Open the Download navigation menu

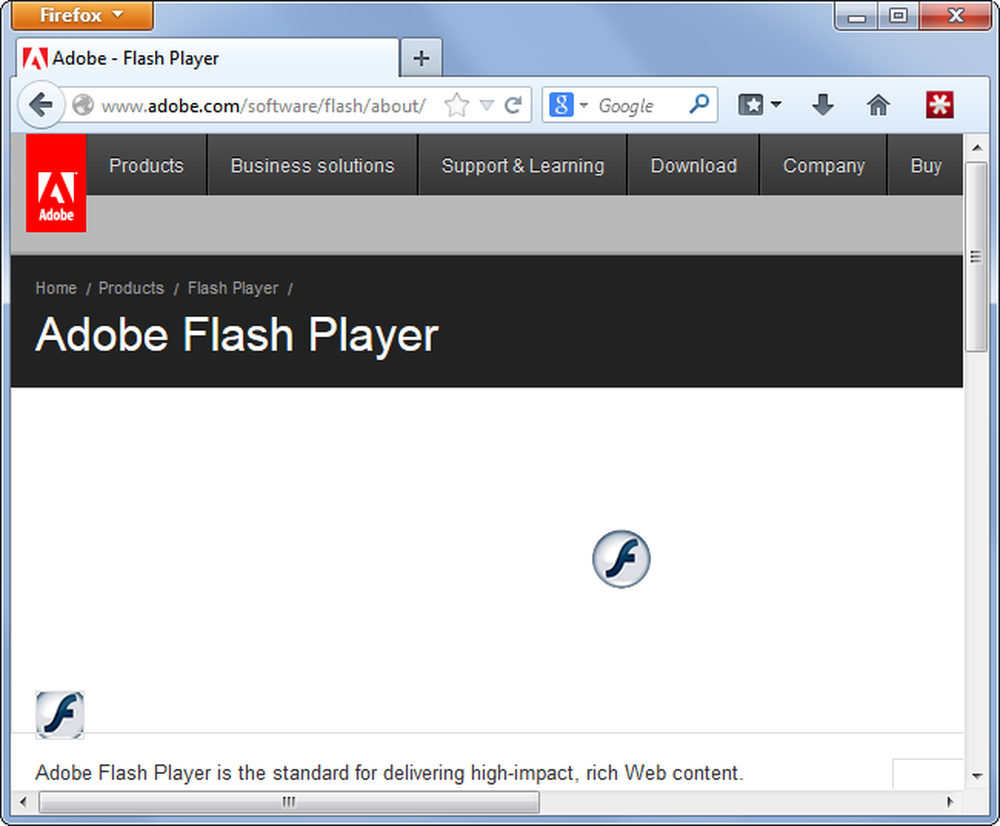coord(694,165)
